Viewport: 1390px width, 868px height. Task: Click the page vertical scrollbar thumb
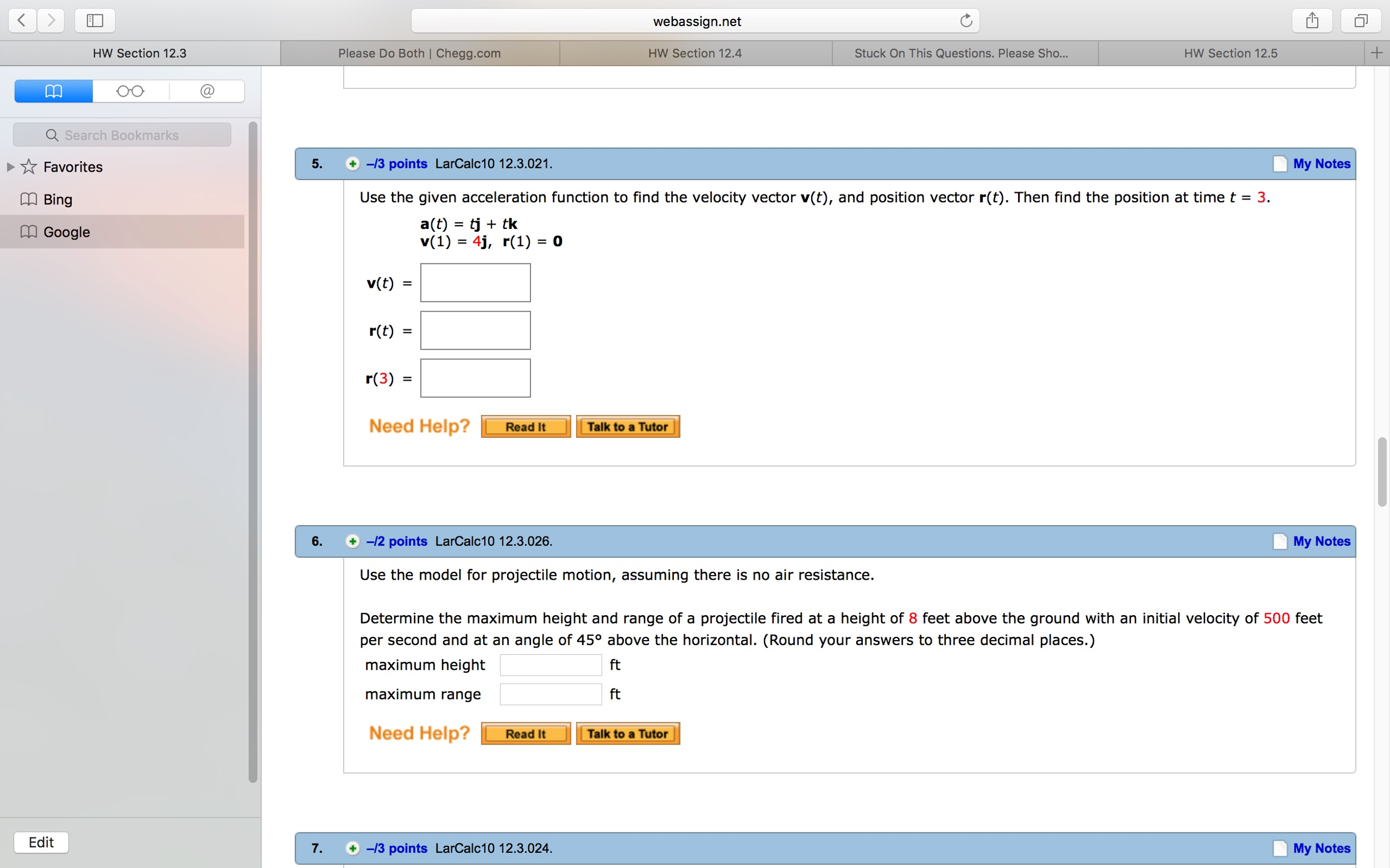[x=1383, y=472]
